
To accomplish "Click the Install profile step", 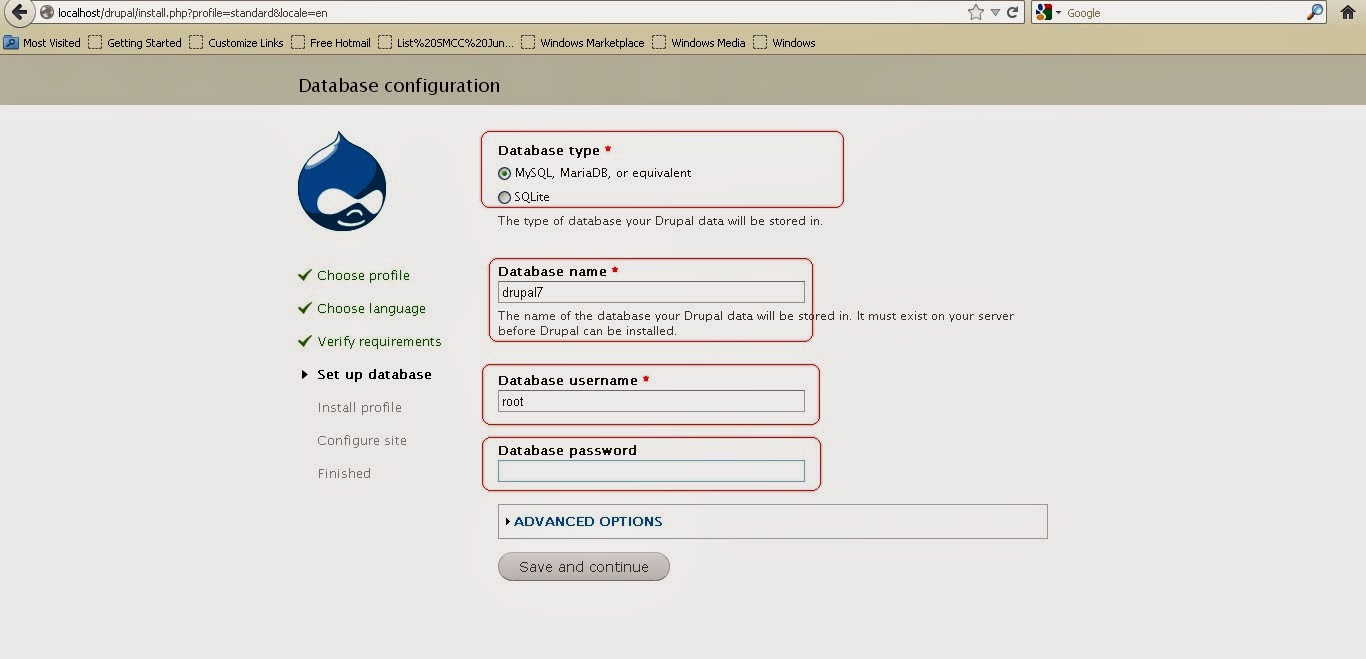I will 359,407.
